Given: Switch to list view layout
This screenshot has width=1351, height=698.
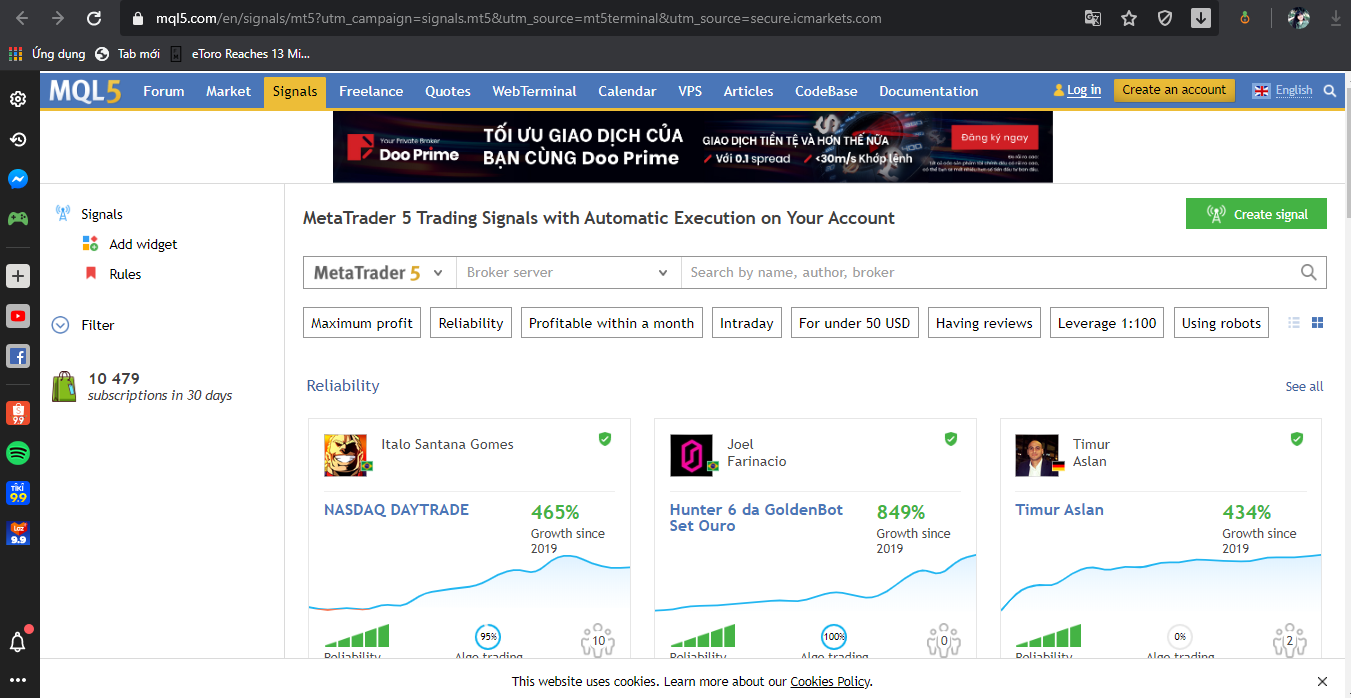Looking at the screenshot, I should [x=1294, y=323].
